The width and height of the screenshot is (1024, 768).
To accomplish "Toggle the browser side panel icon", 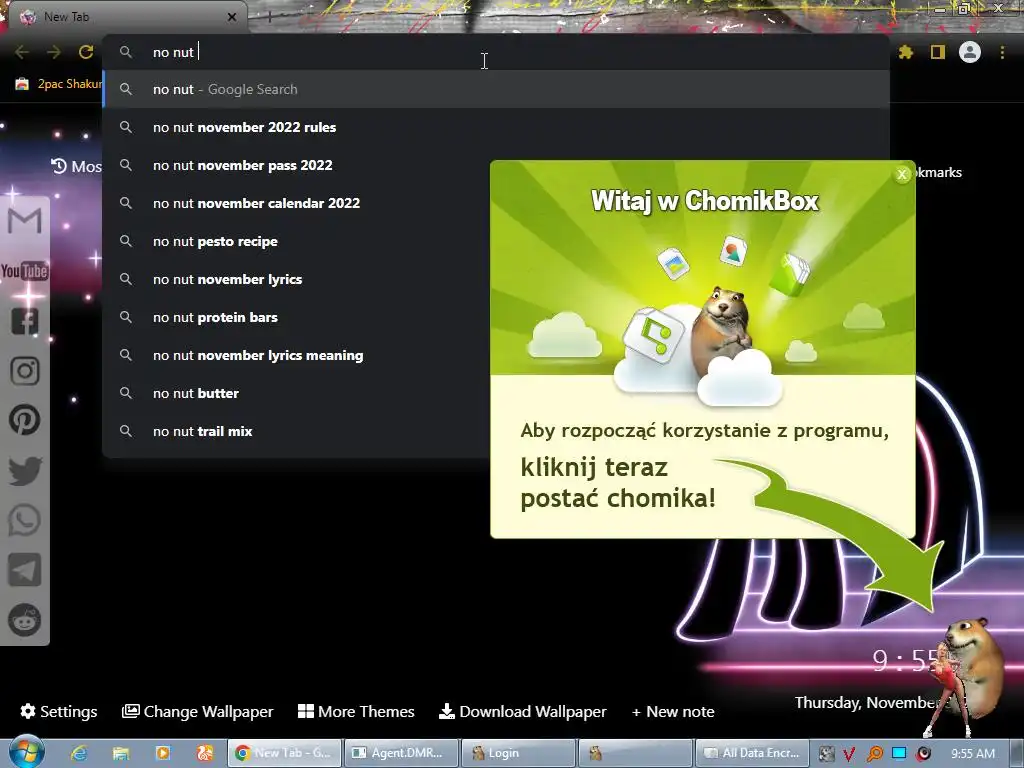I will click(x=938, y=52).
